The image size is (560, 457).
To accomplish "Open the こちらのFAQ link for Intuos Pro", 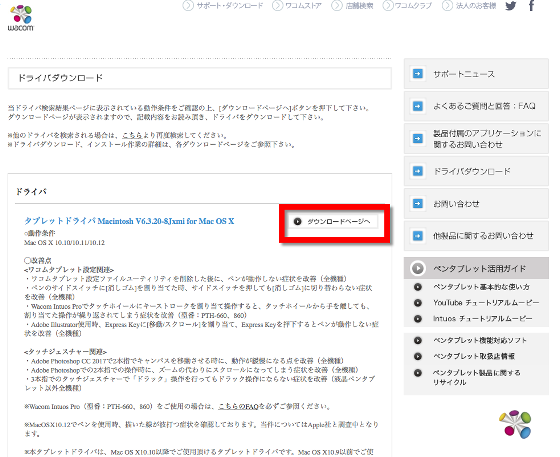I will coord(238,406).
